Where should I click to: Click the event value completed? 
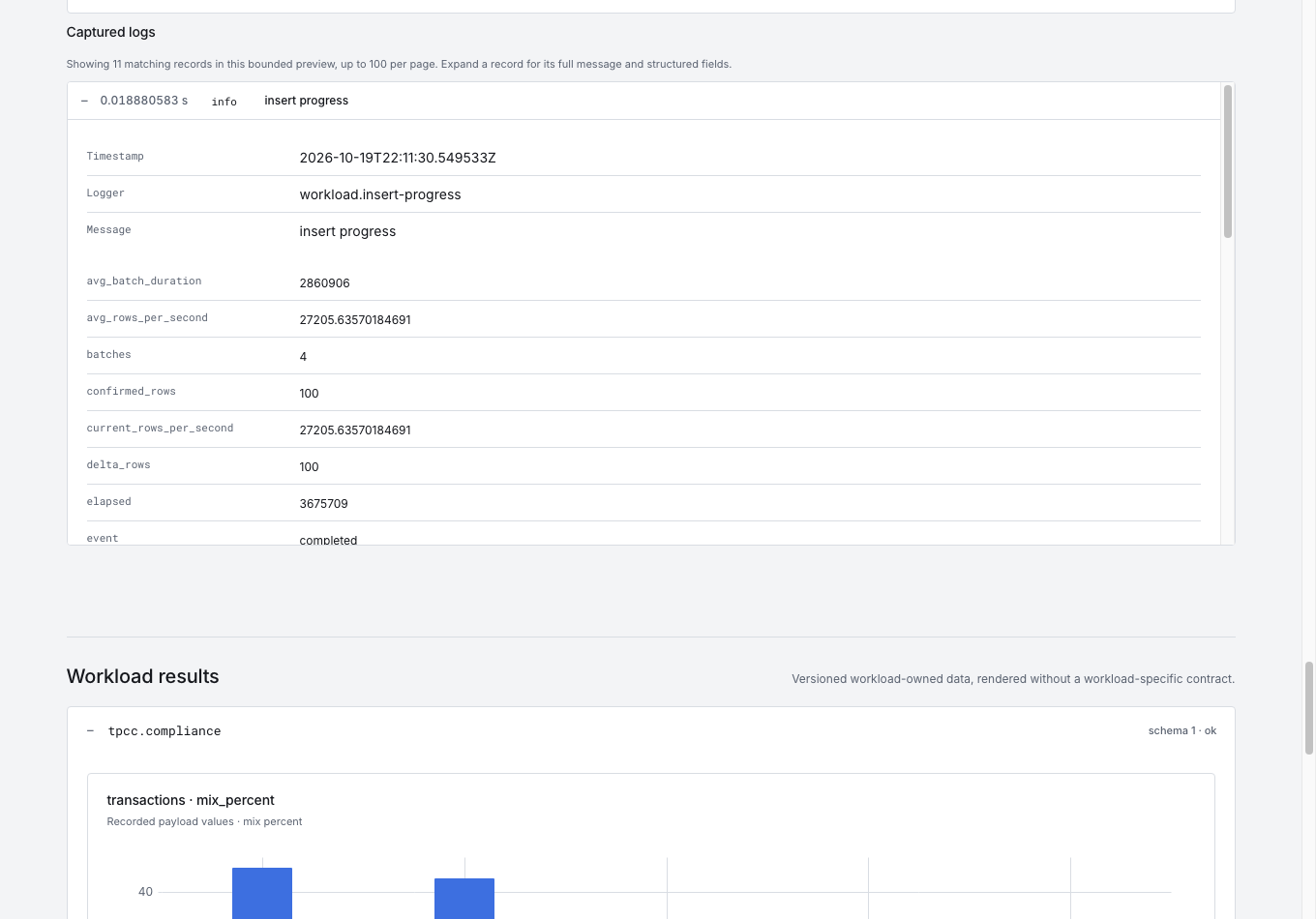click(328, 540)
